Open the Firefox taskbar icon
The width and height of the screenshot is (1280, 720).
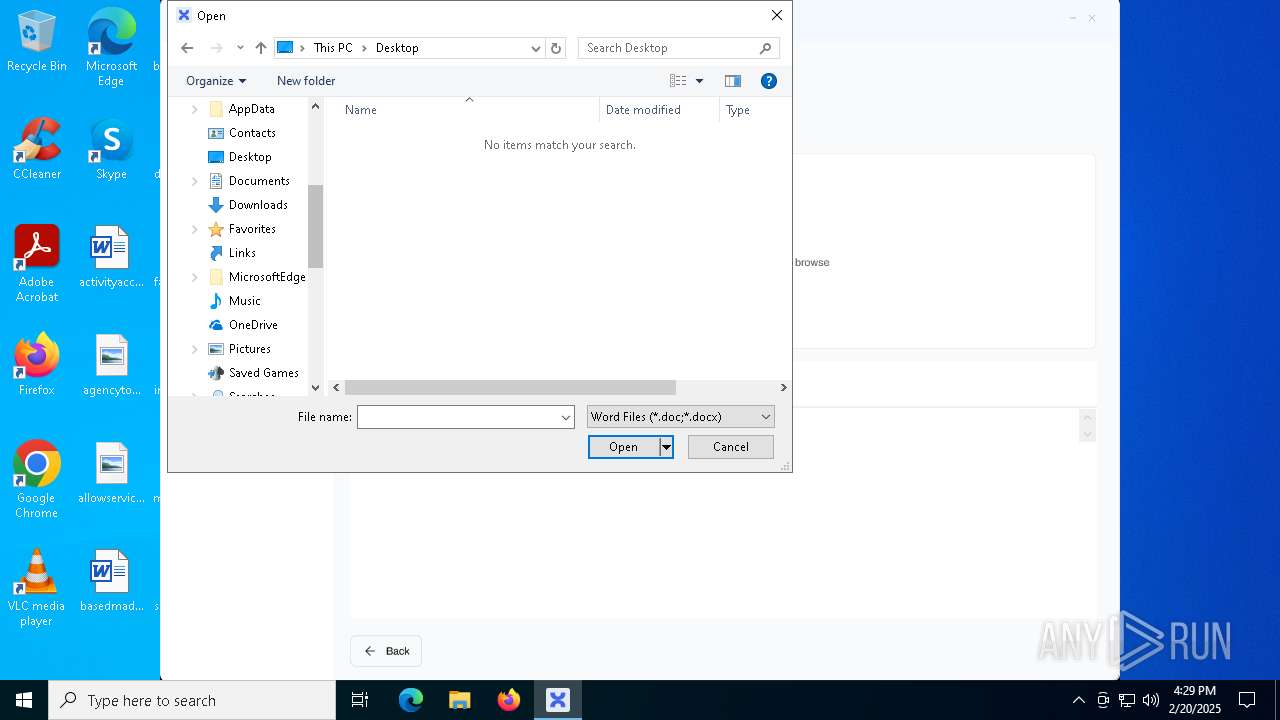[509, 700]
